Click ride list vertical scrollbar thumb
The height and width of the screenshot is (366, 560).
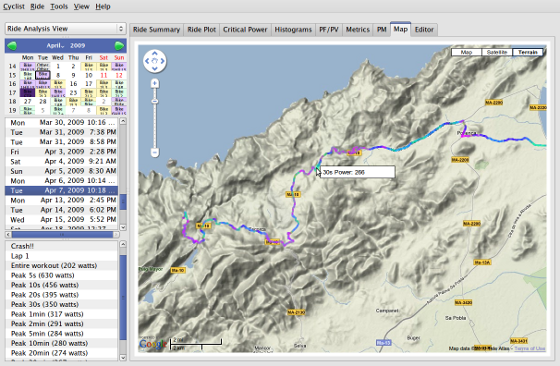tap(123, 202)
